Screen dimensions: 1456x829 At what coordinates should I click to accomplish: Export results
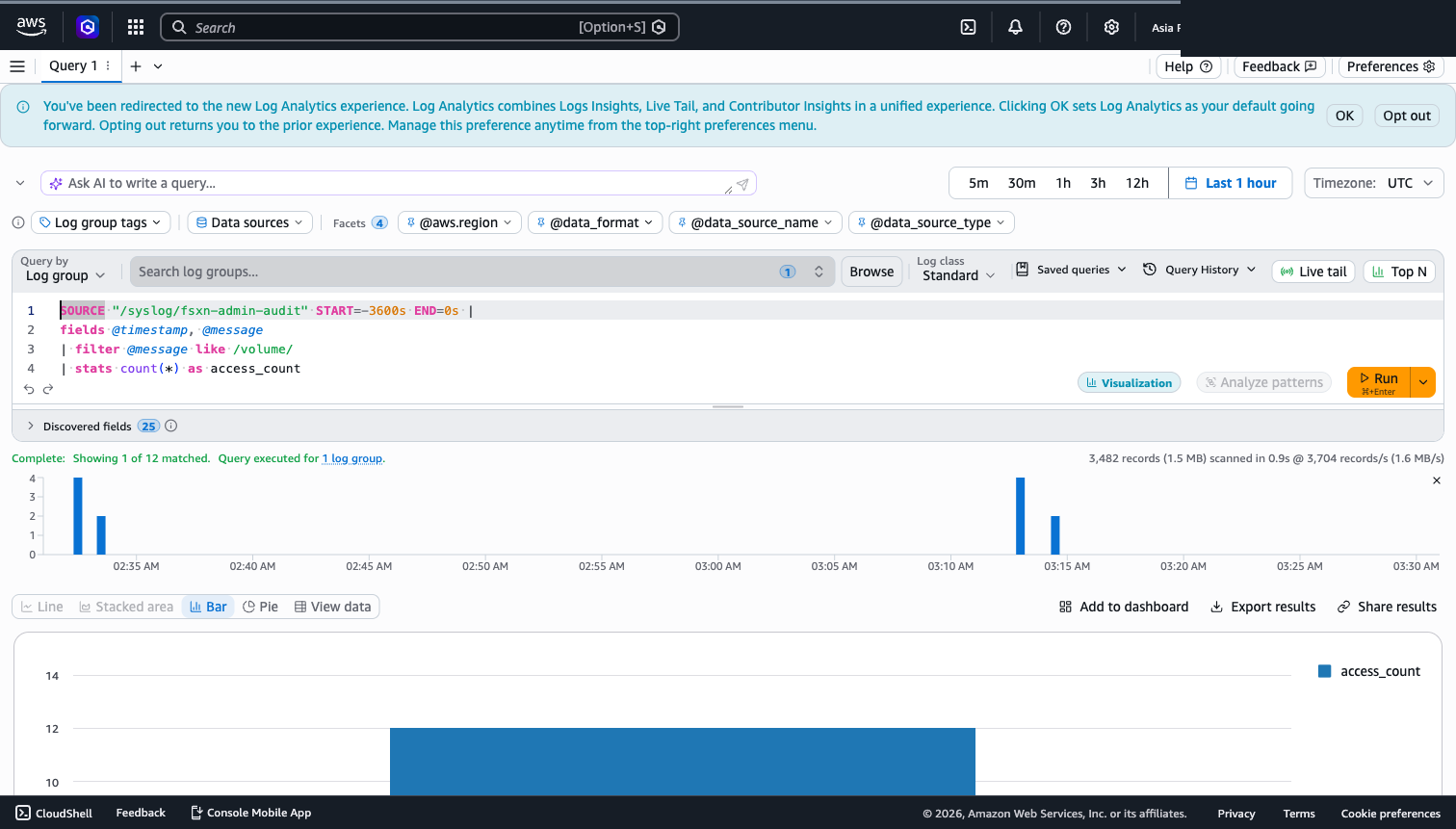1262,607
